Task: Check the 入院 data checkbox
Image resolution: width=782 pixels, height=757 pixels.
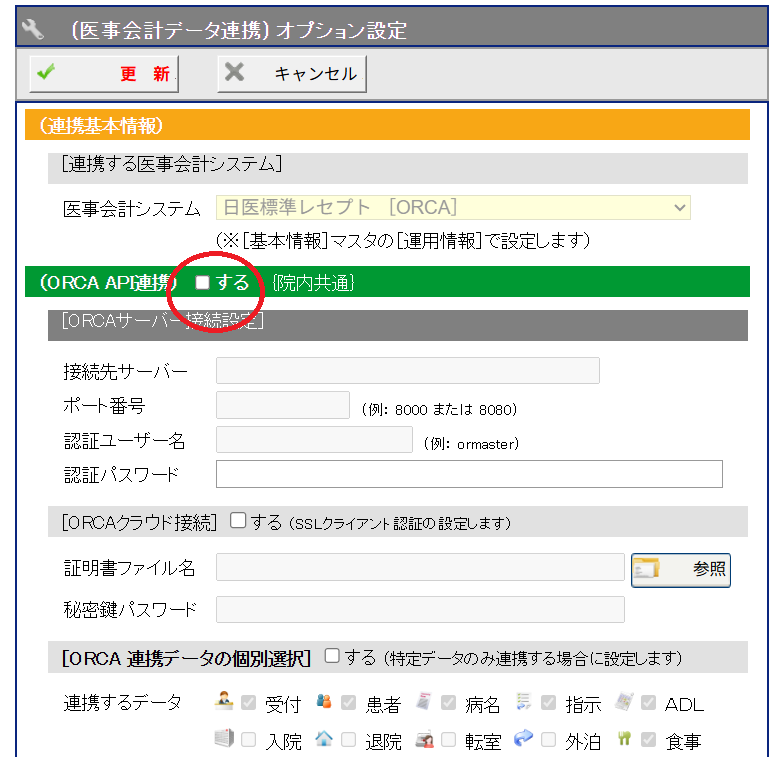Action: point(248,740)
